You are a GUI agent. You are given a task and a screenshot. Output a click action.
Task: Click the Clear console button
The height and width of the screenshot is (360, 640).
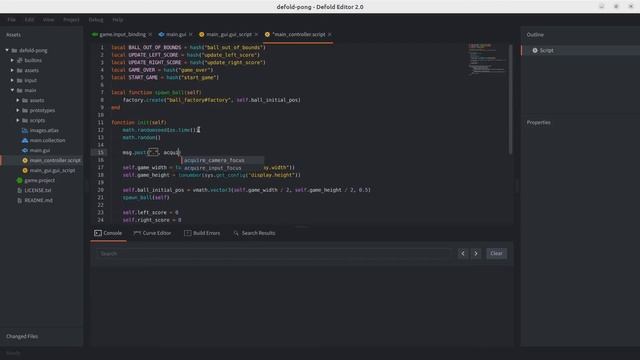point(496,253)
